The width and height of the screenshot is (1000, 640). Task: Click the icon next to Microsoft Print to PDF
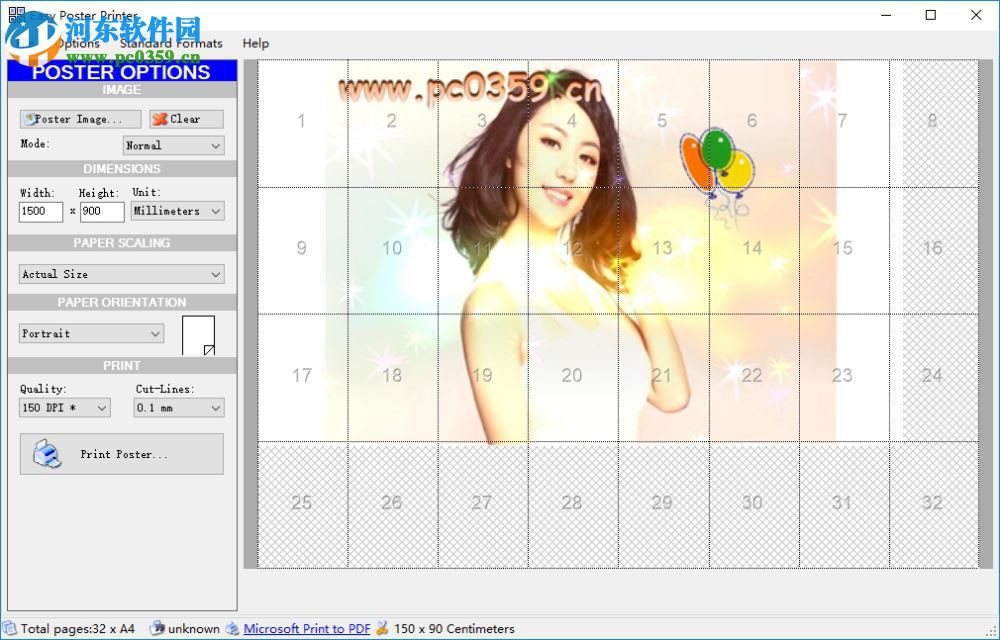click(232, 629)
